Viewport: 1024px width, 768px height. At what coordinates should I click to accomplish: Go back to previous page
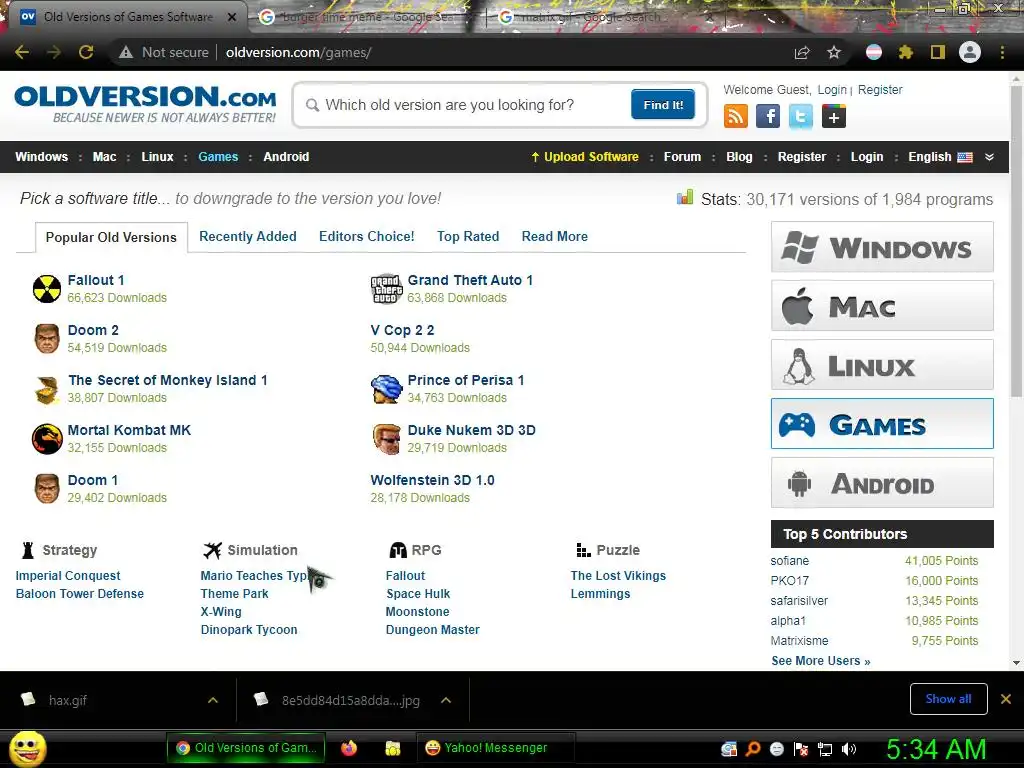[x=22, y=52]
